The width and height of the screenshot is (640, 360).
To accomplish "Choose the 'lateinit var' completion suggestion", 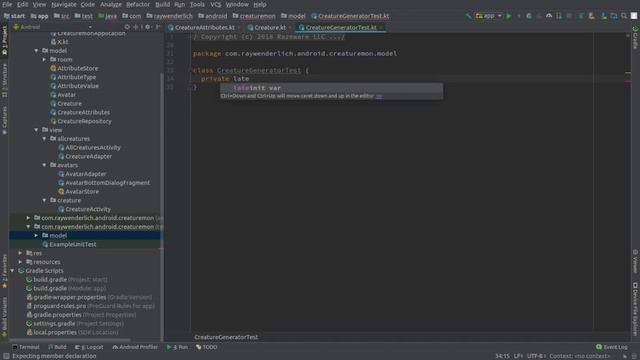I will [331, 88].
